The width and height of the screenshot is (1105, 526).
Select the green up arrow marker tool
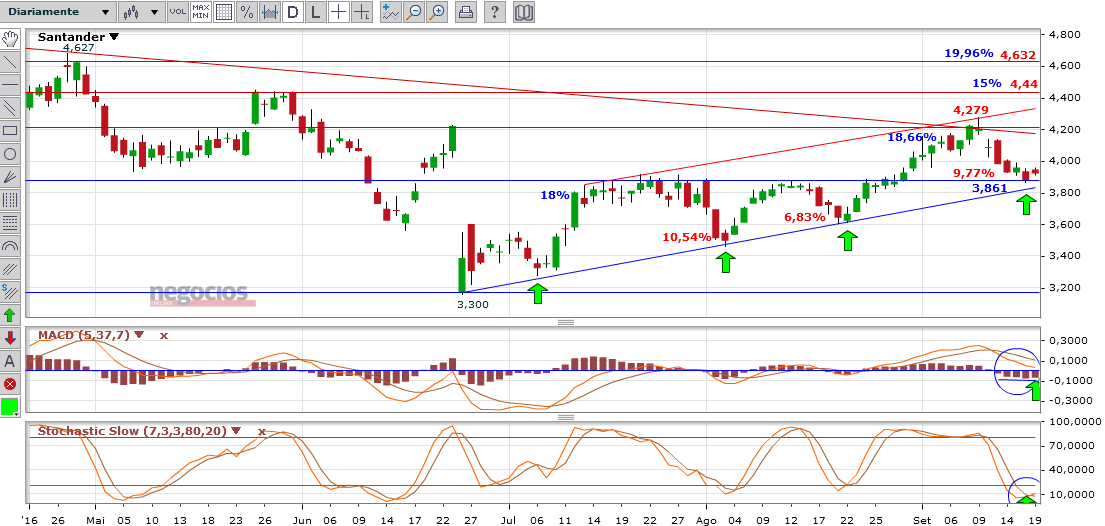coord(10,314)
